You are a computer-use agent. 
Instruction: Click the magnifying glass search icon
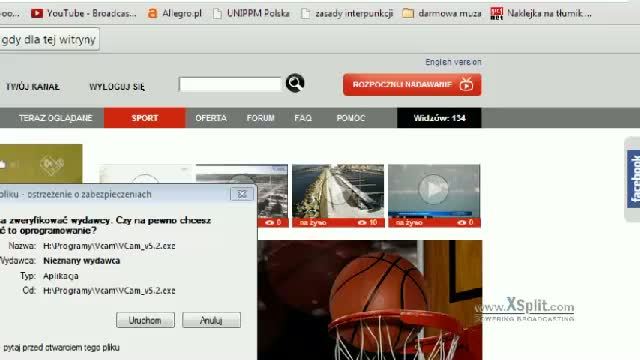pyautogui.click(x=295, y=83)
